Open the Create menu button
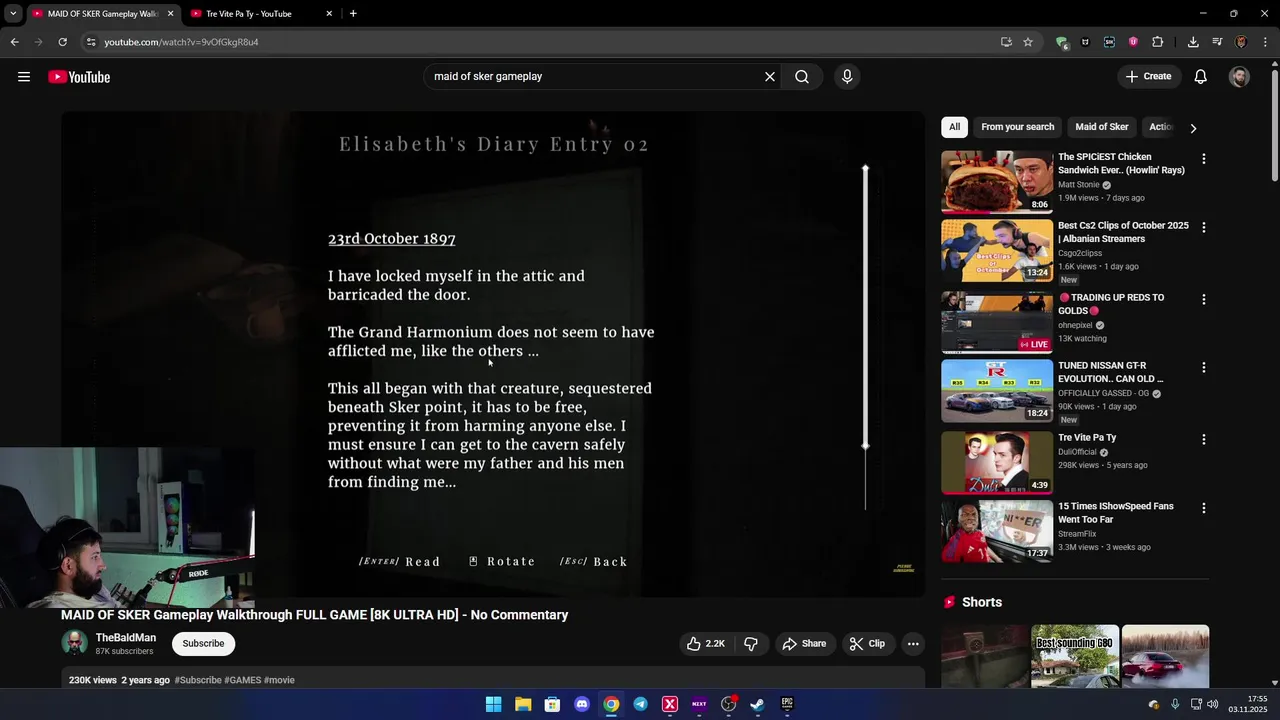 [1148, 77]
